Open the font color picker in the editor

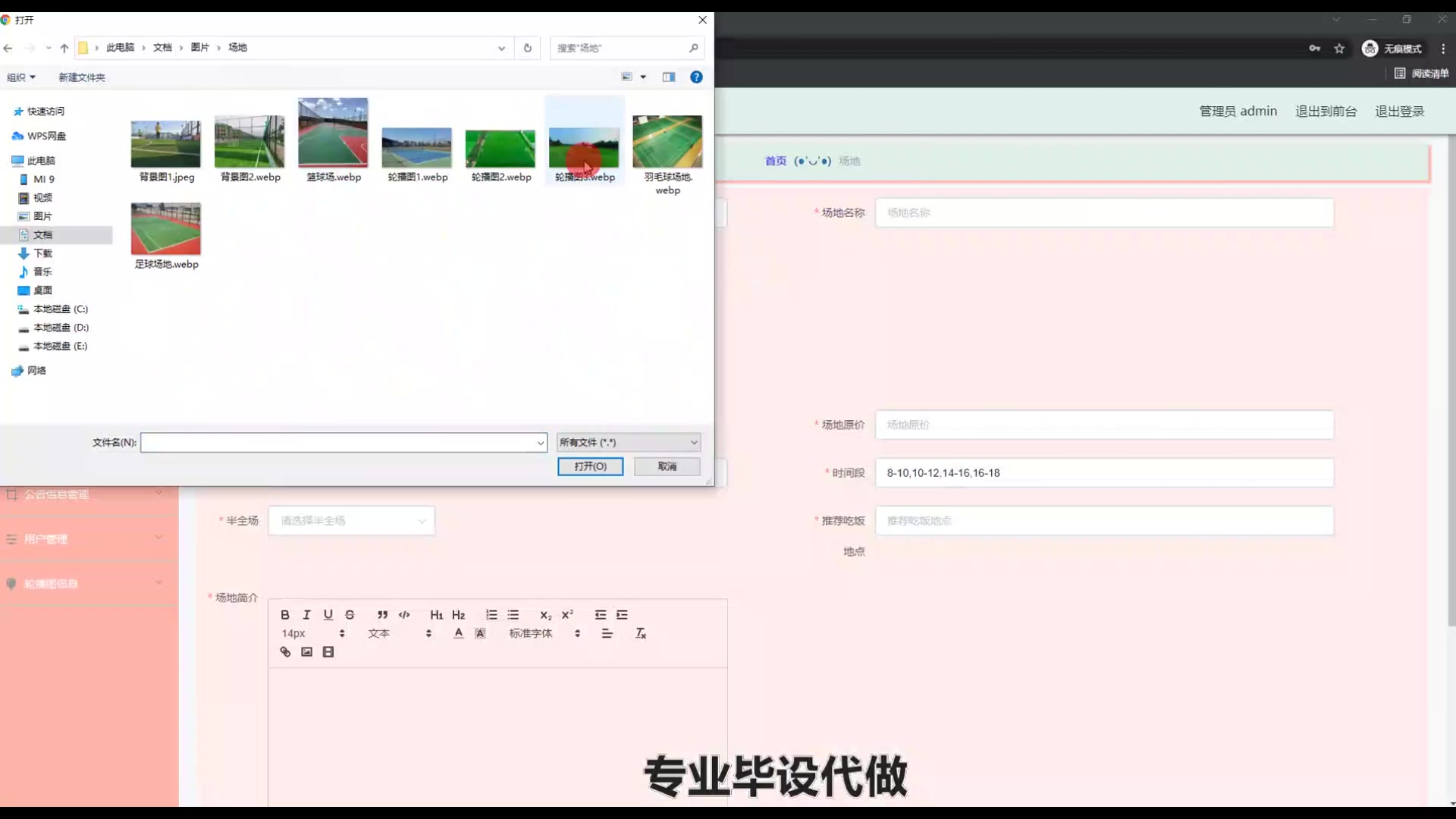coord(458,633)
